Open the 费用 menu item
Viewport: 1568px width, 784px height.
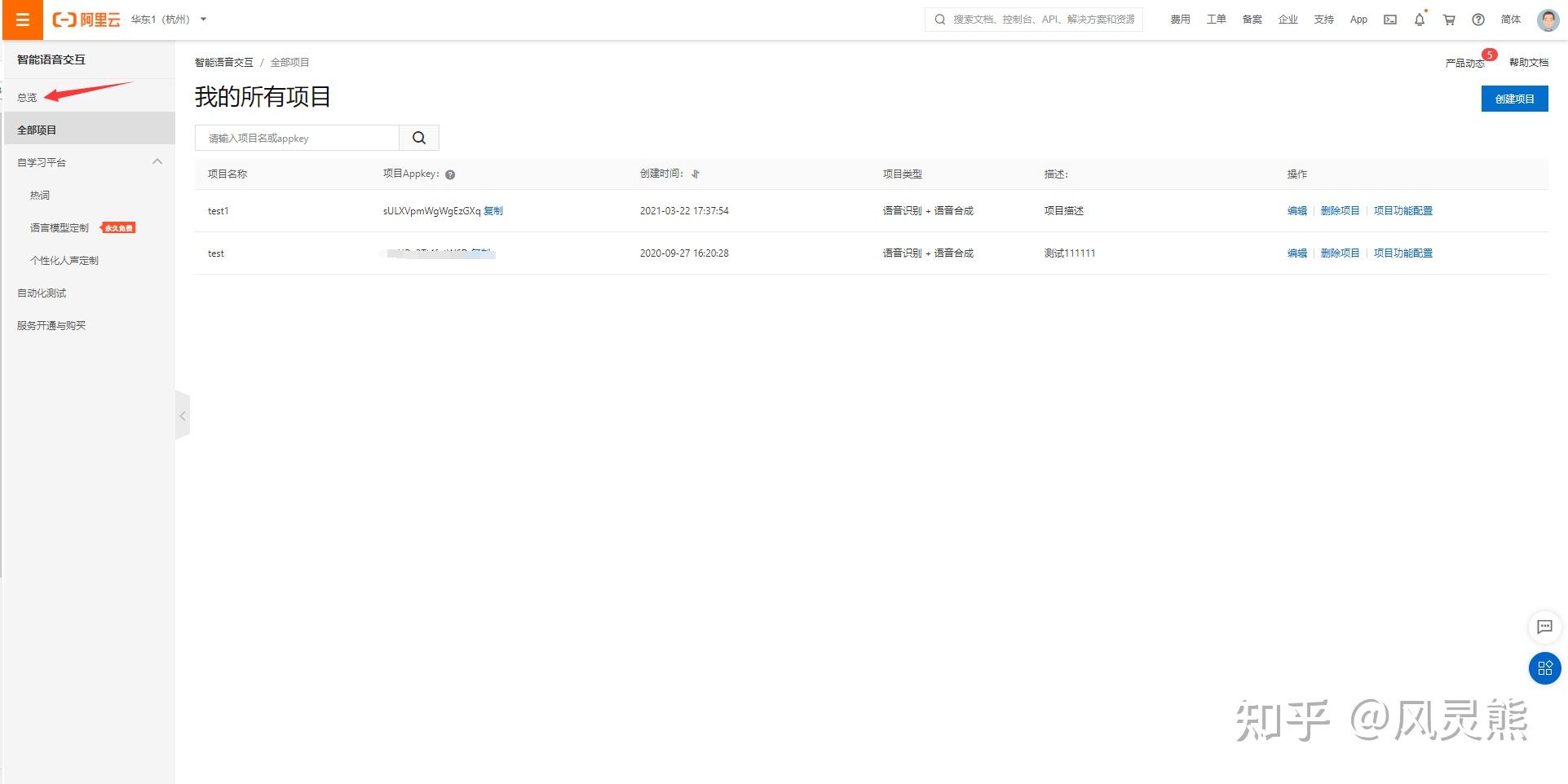pyautogui.click(x=1180, y=19)
